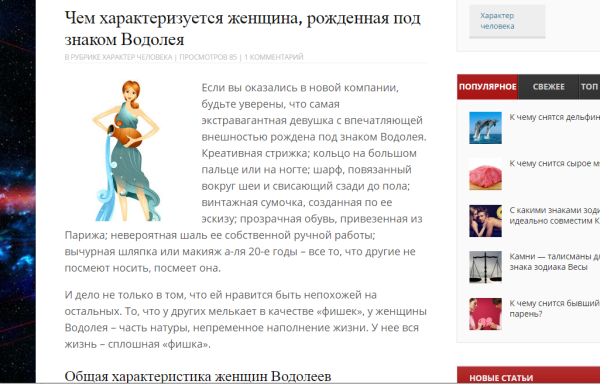Switch to the СВЕЖЕЕ tab
This screenshot has width=600, height=384.
coord(548,87)
